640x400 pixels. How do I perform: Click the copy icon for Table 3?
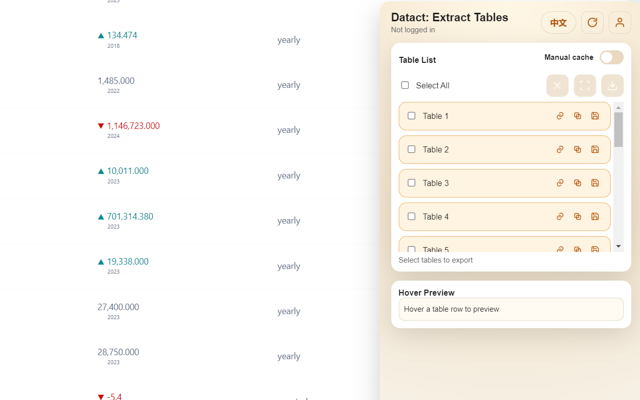[x=578, y=183]
